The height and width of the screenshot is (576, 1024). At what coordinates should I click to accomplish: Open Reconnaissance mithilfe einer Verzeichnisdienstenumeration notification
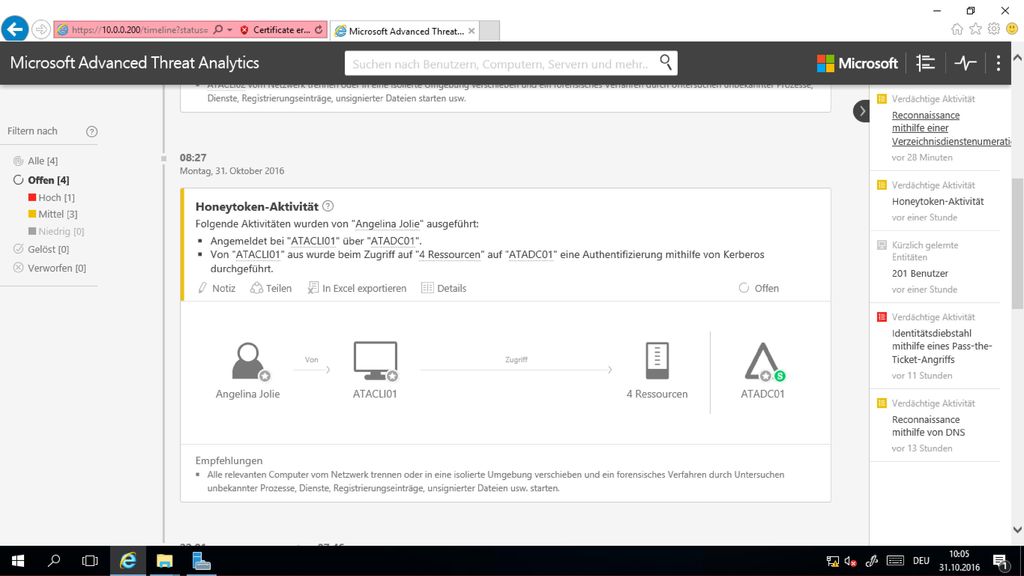point(951,128)
